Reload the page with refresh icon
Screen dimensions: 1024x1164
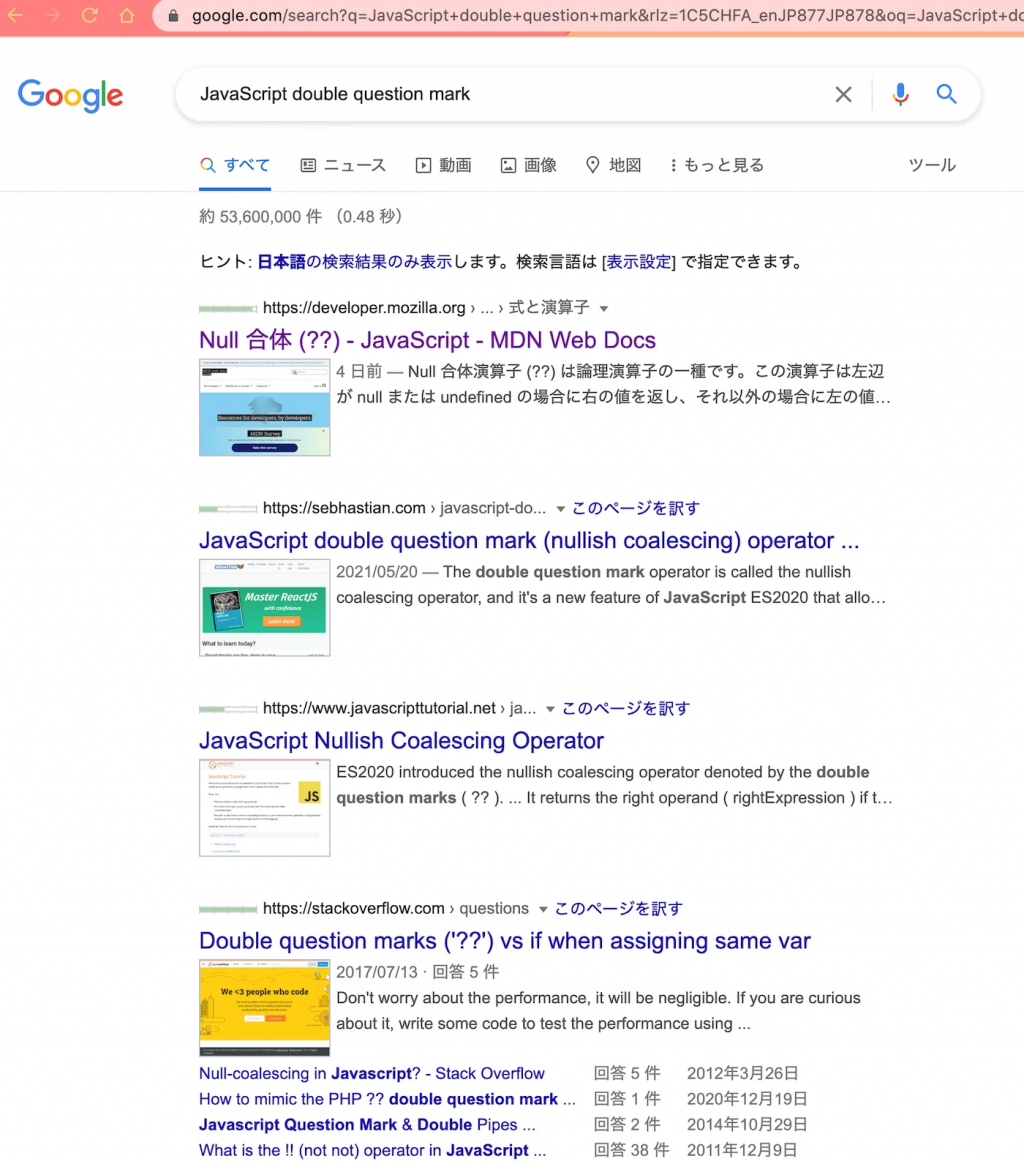point(90,15)
